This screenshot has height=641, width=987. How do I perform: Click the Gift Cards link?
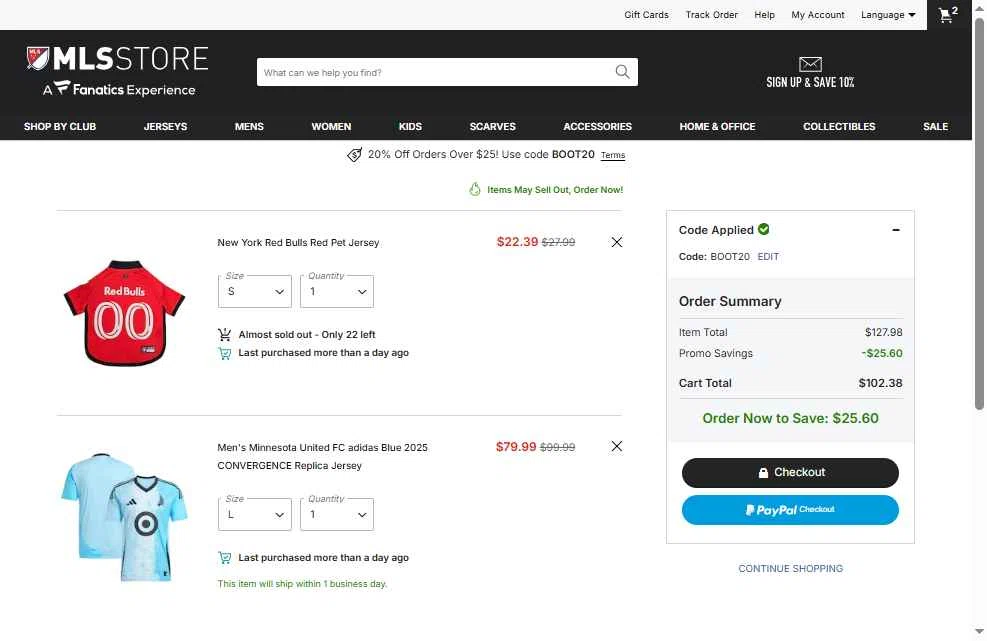click(646, 14)
